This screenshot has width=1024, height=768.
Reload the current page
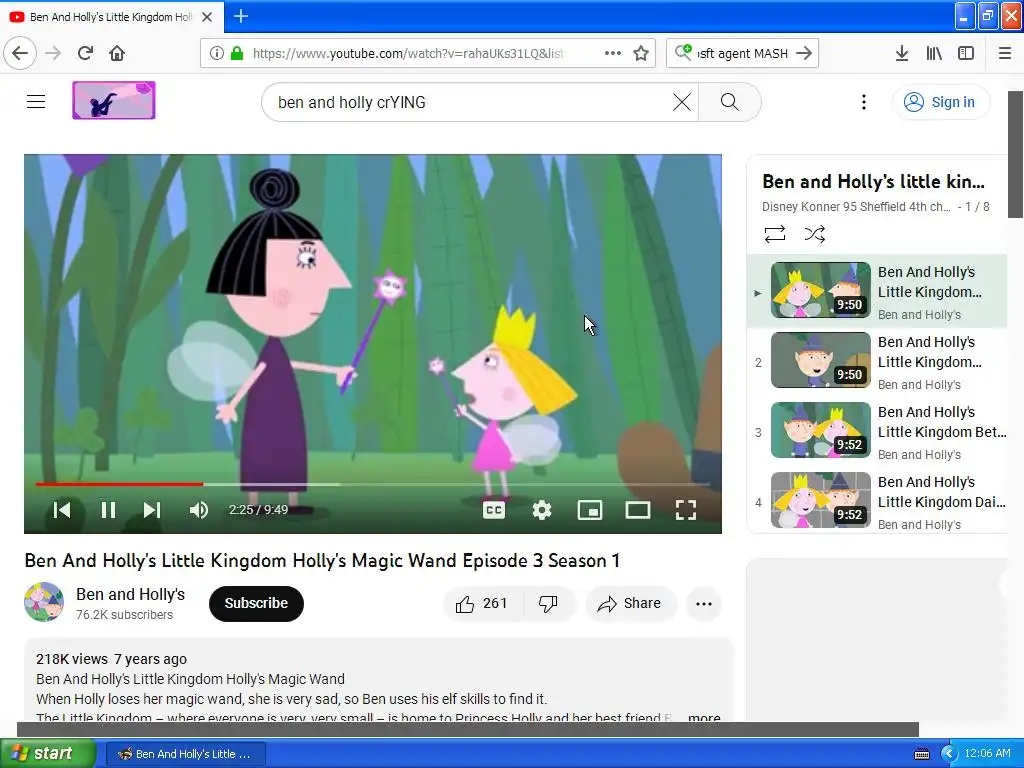pyautogui.click(x=85, y=53)
